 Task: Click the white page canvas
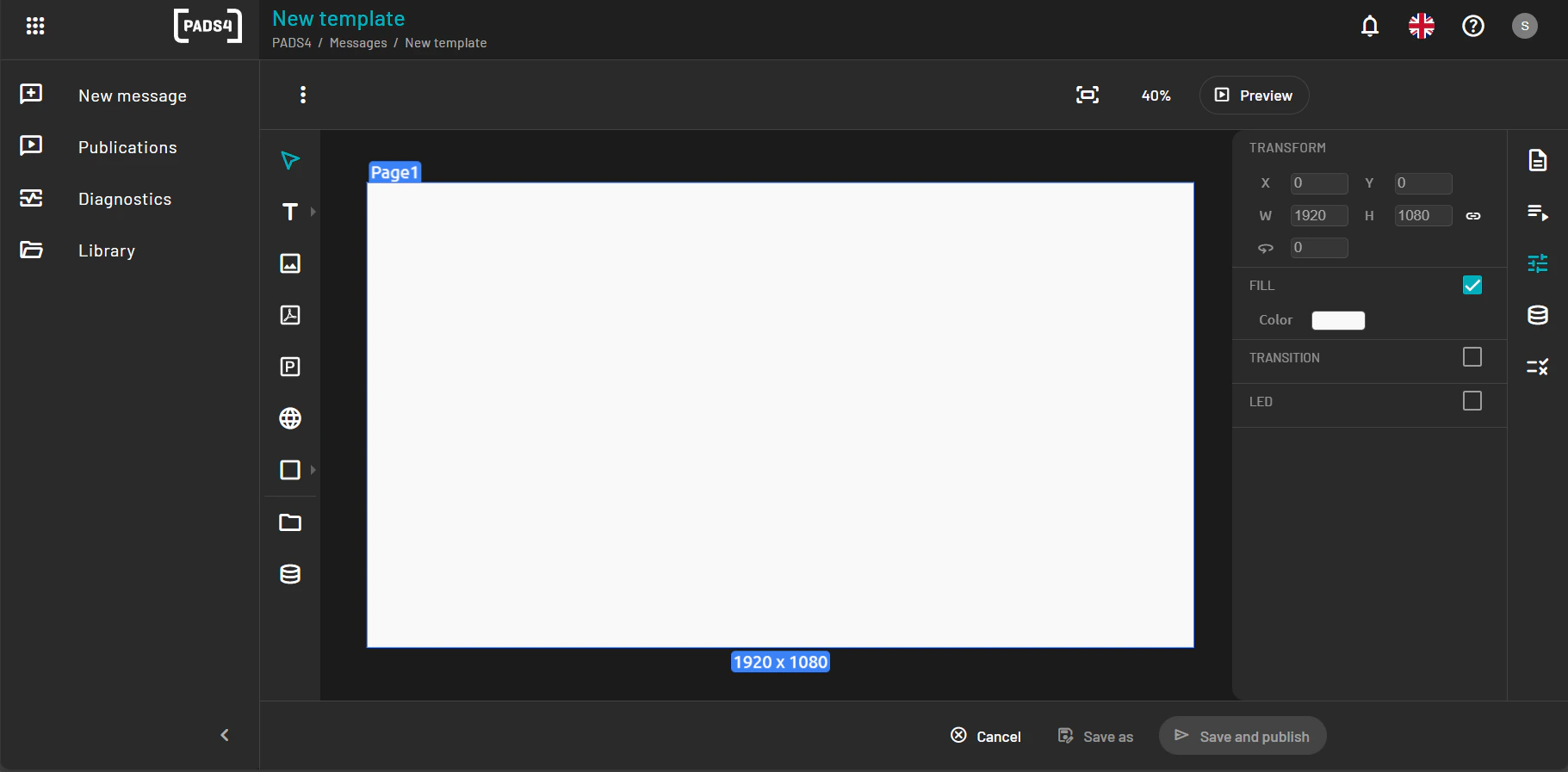coord(780,415)
